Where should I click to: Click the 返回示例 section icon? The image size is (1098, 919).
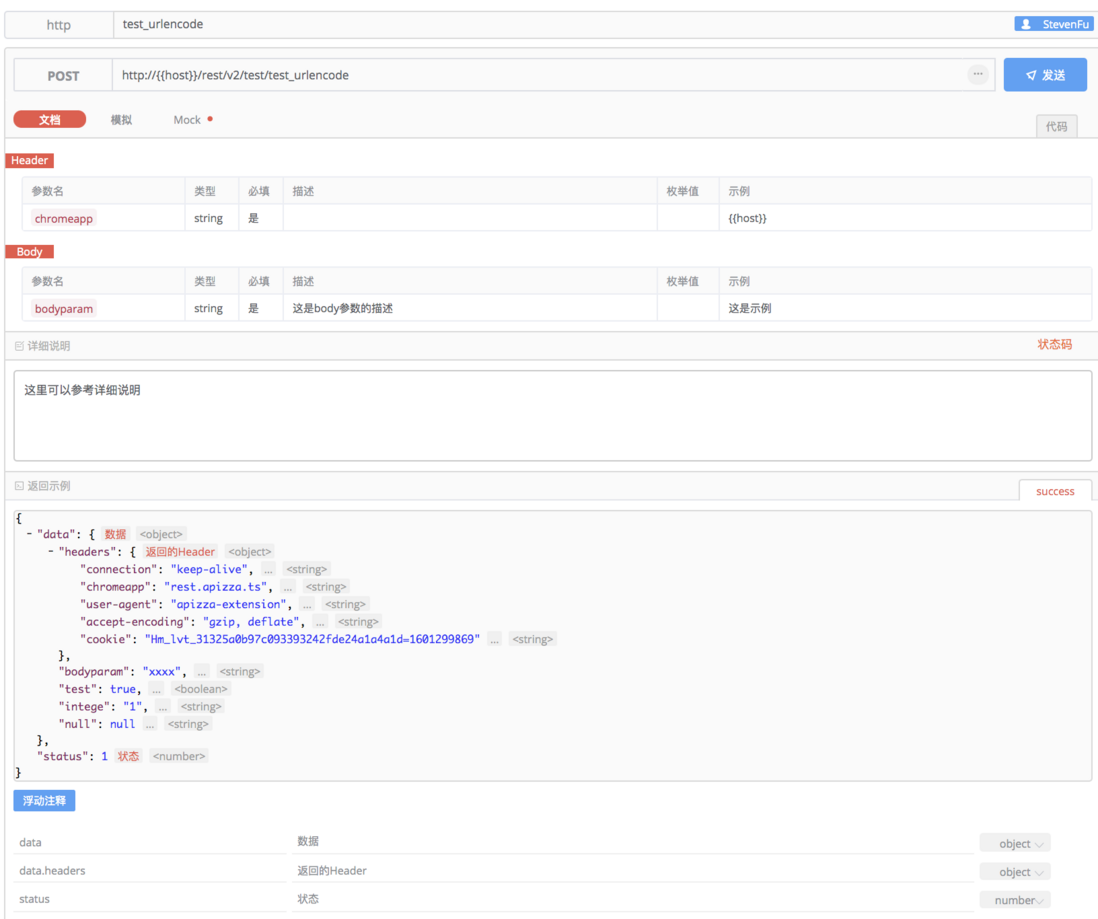click(20, 485)
